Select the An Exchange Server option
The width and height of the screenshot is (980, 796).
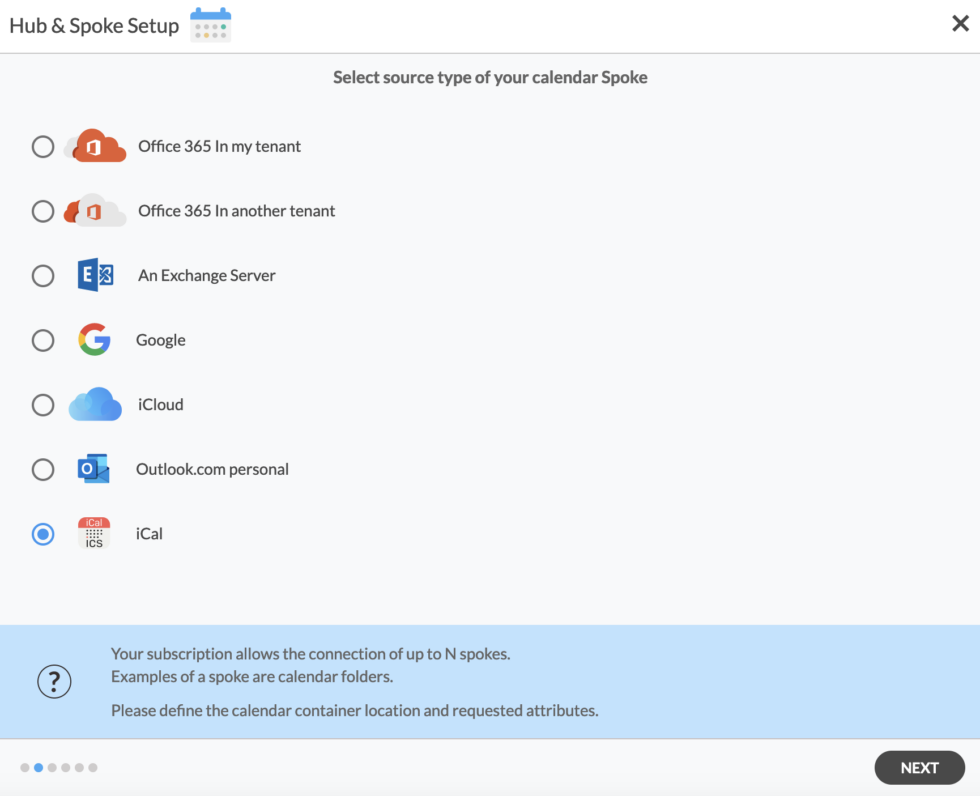pos(43,275)
